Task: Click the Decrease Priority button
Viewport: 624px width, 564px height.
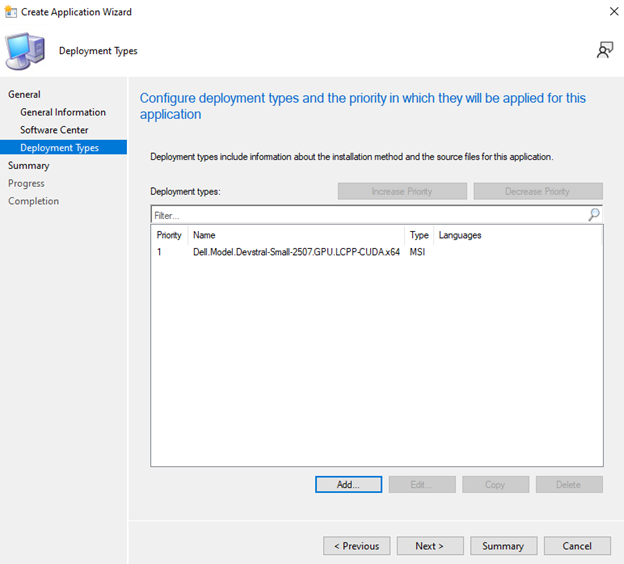Action: pos(538,191)
